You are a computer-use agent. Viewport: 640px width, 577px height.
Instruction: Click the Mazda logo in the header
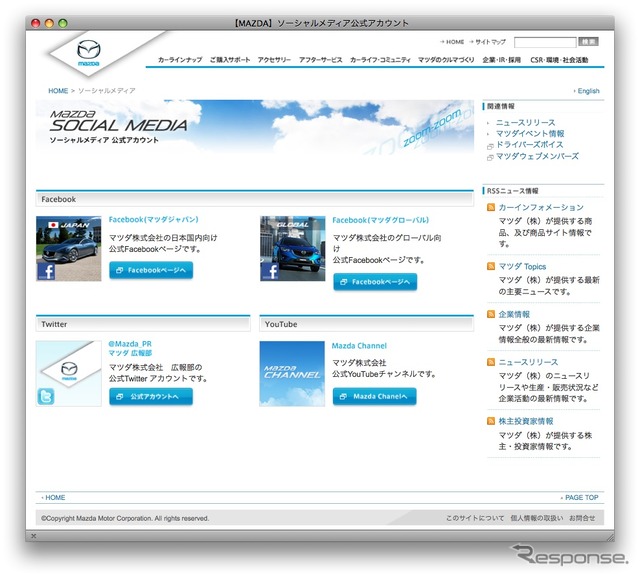click(x=89, y=53)
